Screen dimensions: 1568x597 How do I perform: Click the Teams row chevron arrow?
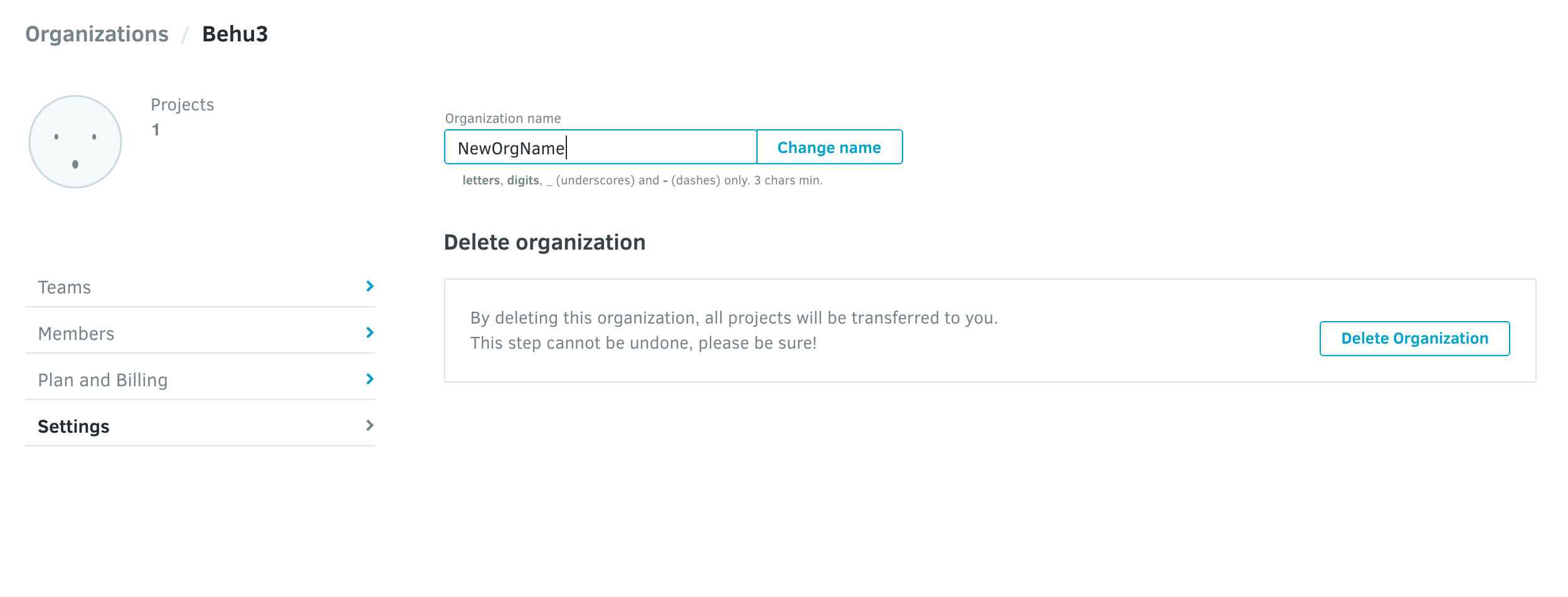click(370, 287)
